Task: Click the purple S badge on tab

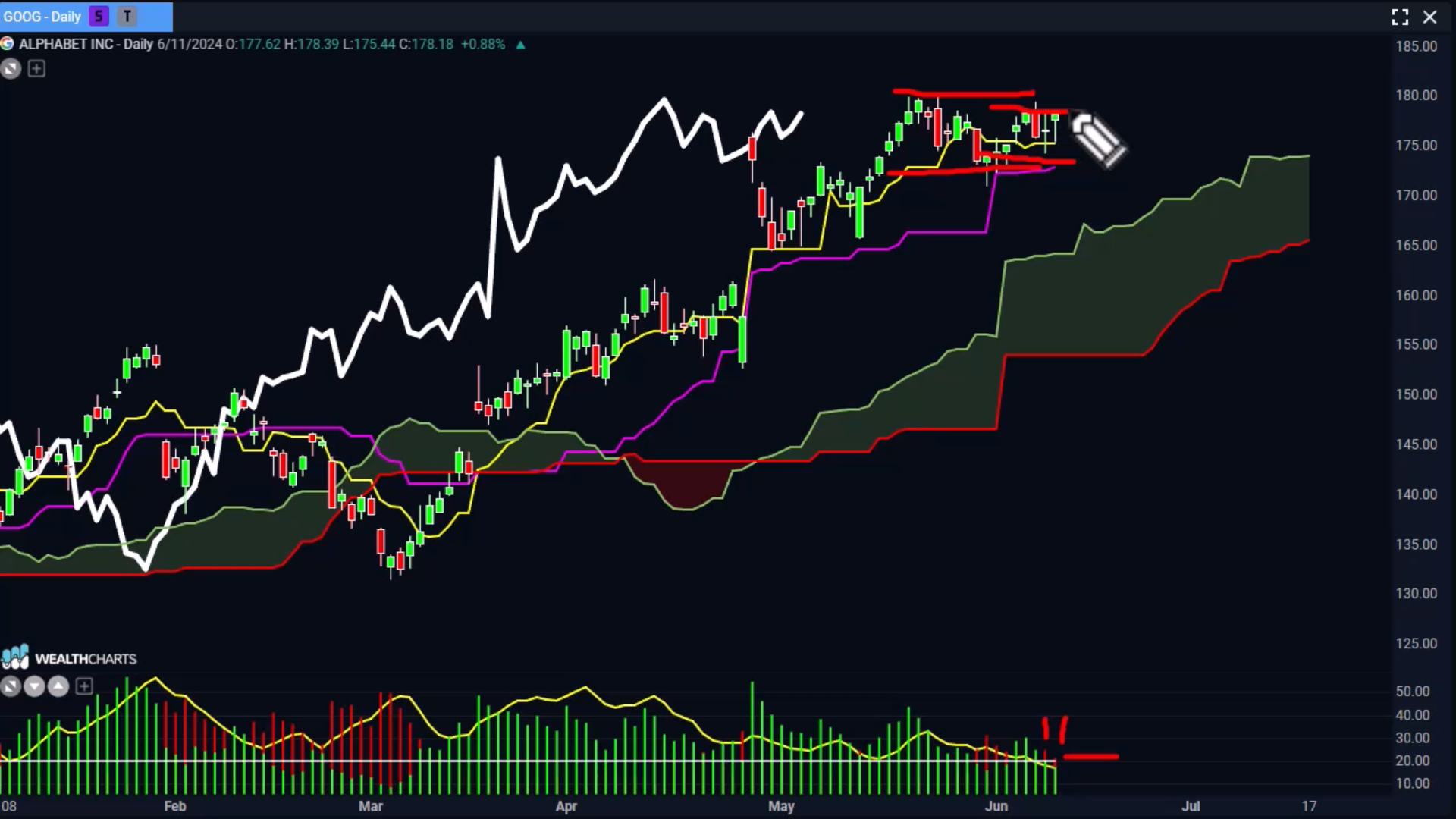Action: pos(99,16)
